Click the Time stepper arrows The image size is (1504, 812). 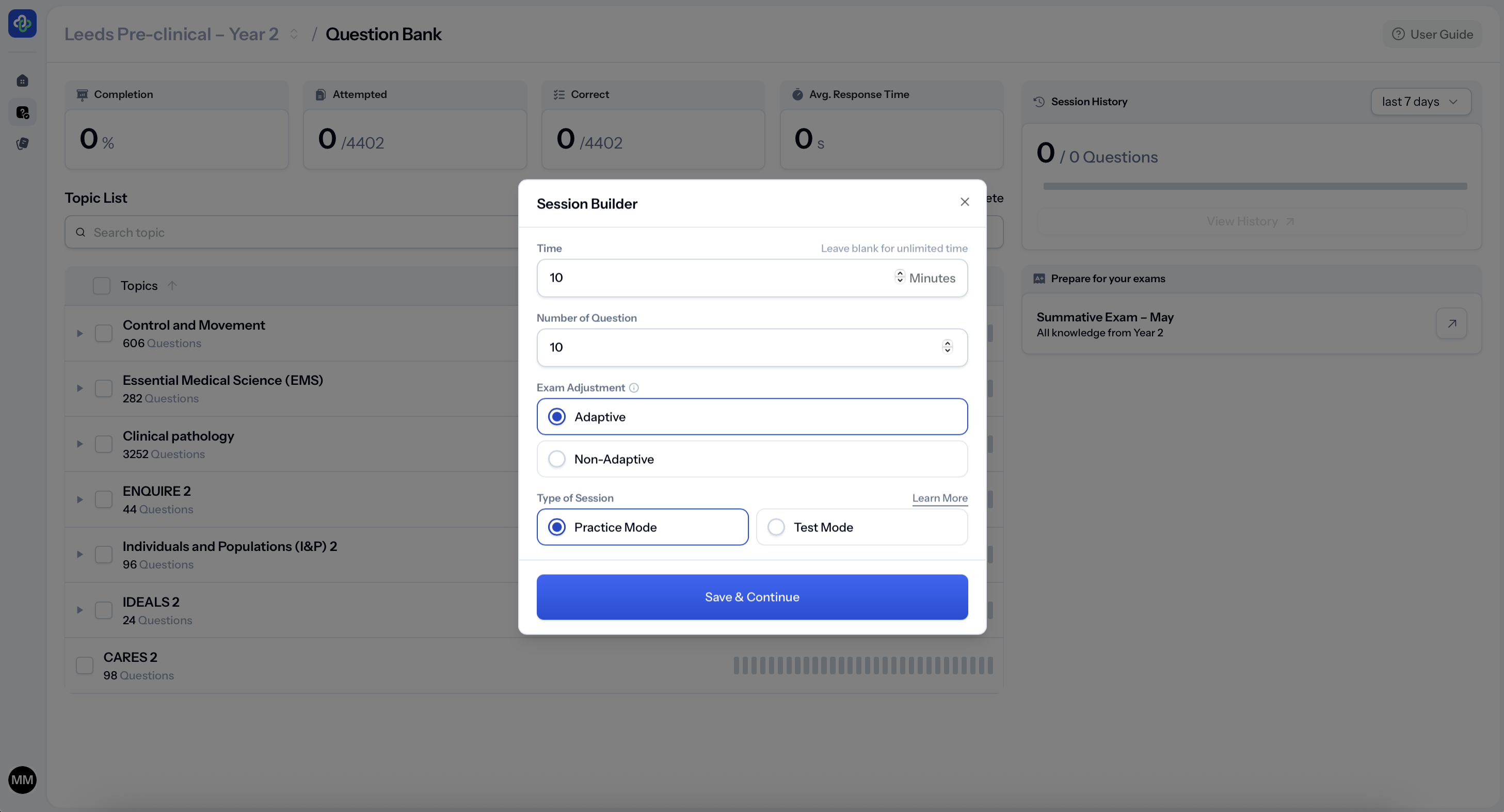pyautogui.click(x=900, y=277)
